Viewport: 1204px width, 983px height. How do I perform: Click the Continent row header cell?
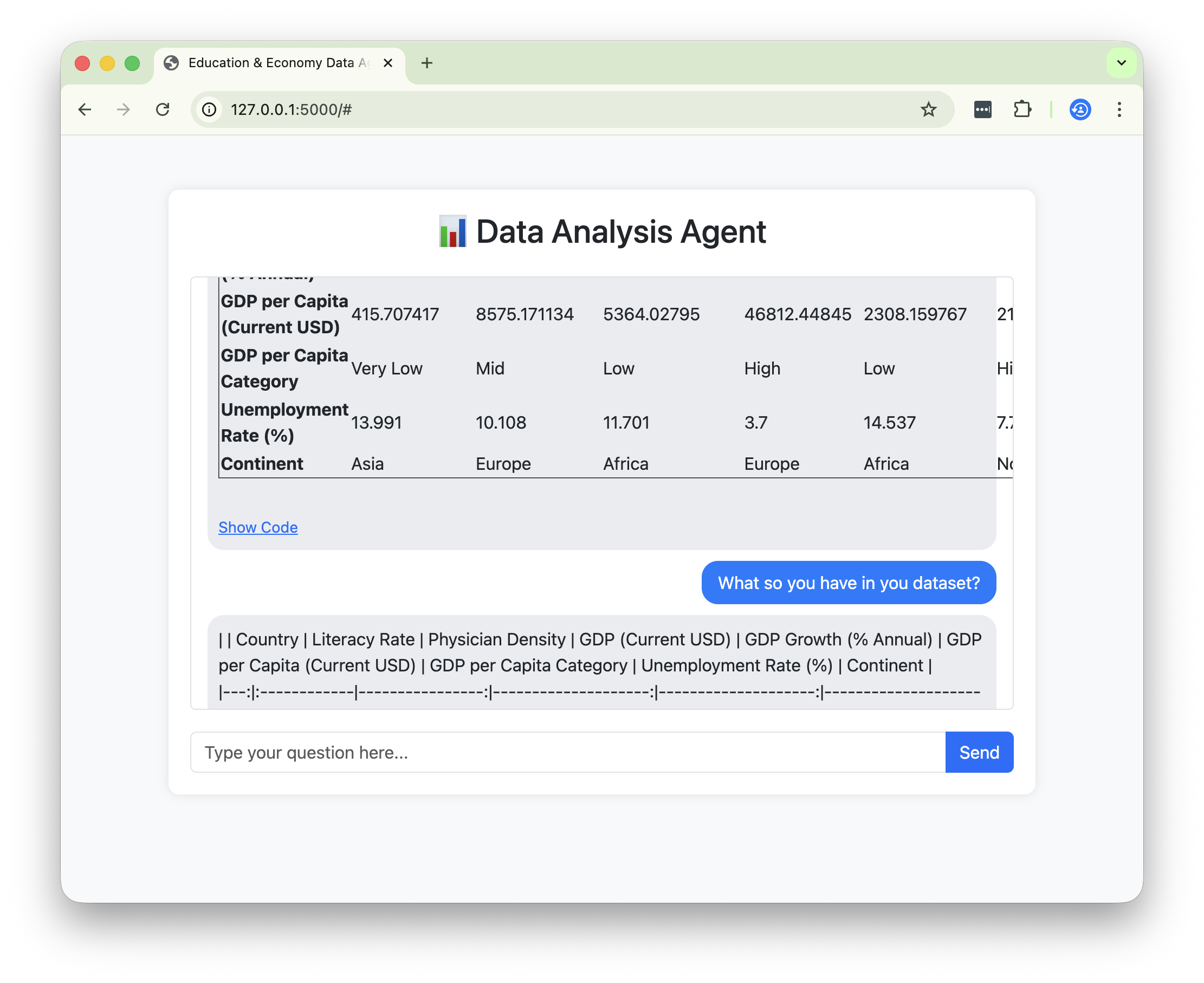click(262, 464)
